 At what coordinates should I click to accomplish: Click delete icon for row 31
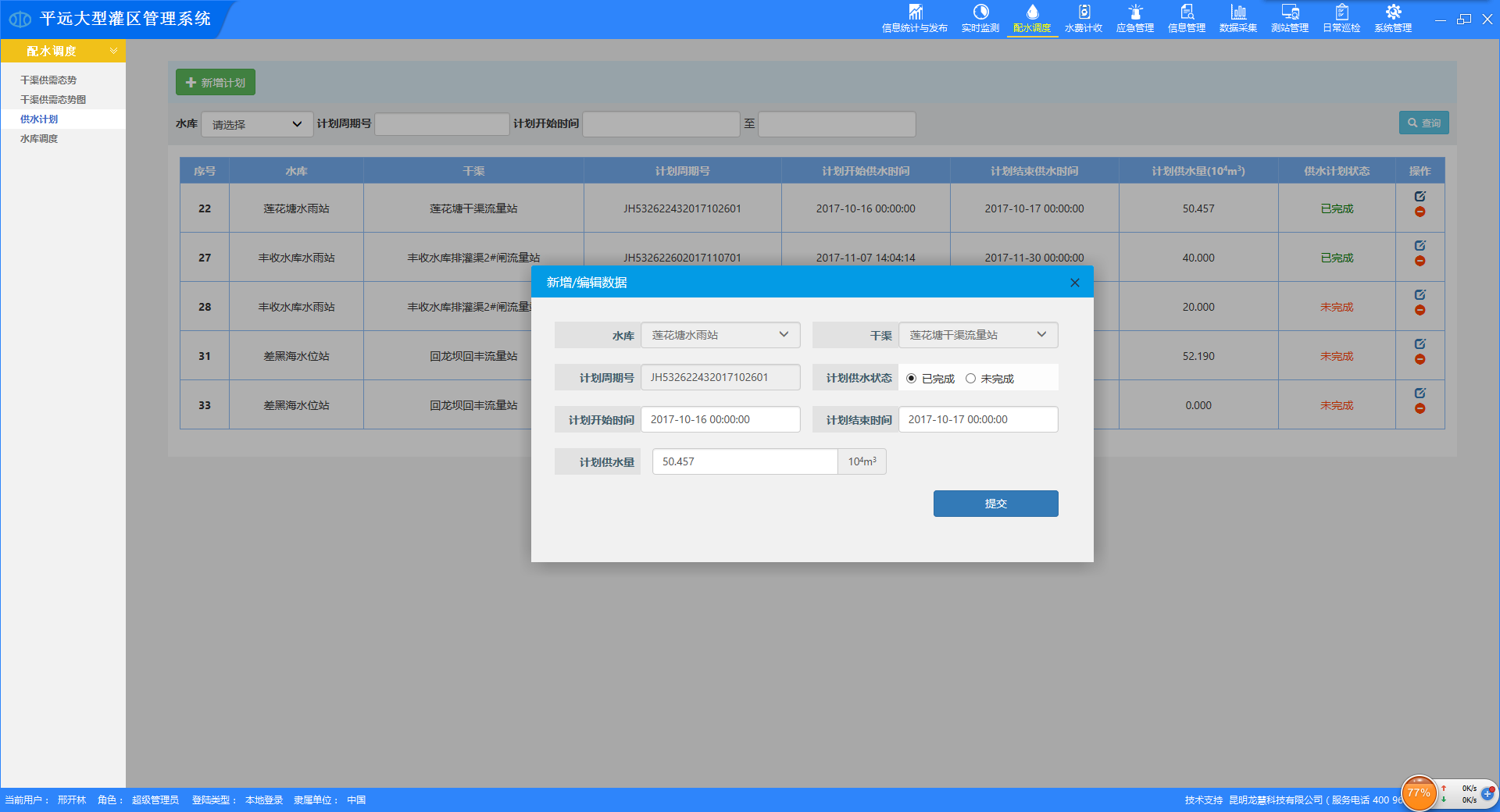(x=1420, y=360)
